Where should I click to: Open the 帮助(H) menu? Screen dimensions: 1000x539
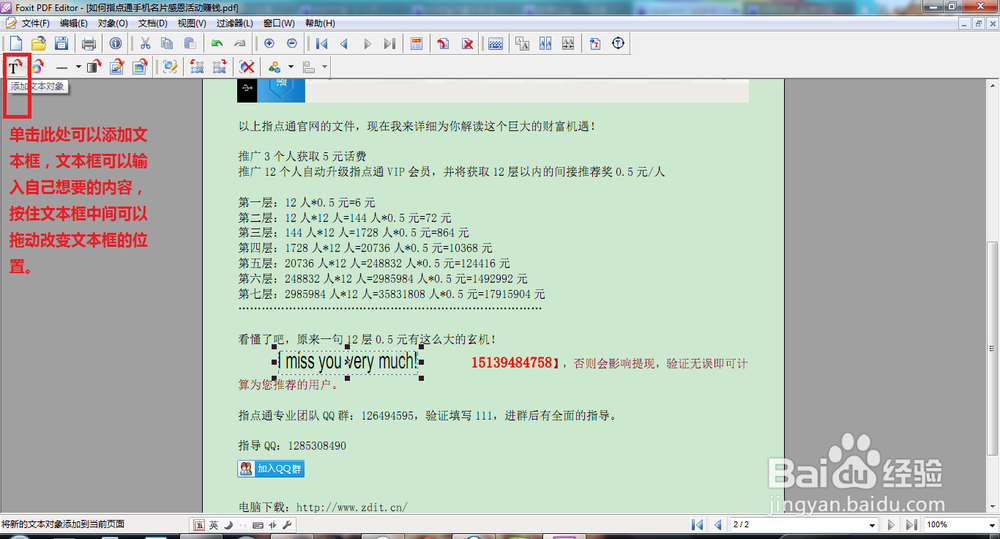pos(320,23)
